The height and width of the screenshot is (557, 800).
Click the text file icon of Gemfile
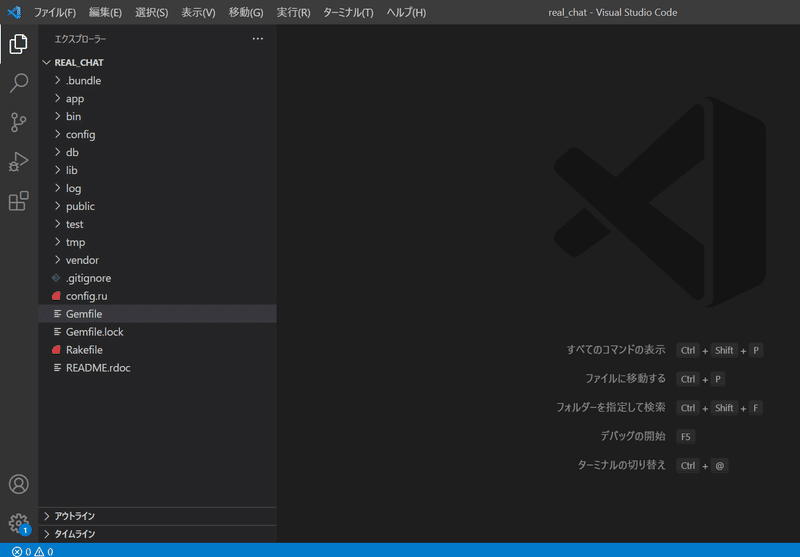pyautogui.click(x=57, y=314)
